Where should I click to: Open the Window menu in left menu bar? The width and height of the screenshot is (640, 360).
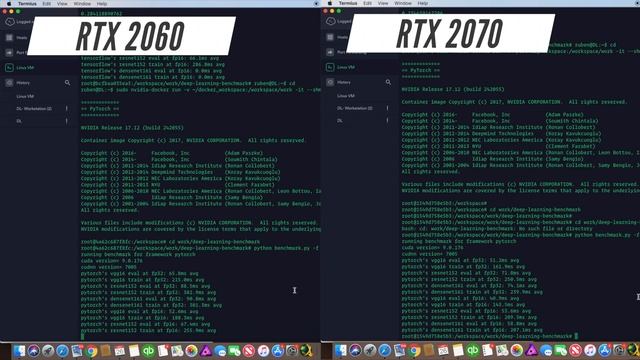(x=82, y=4)
